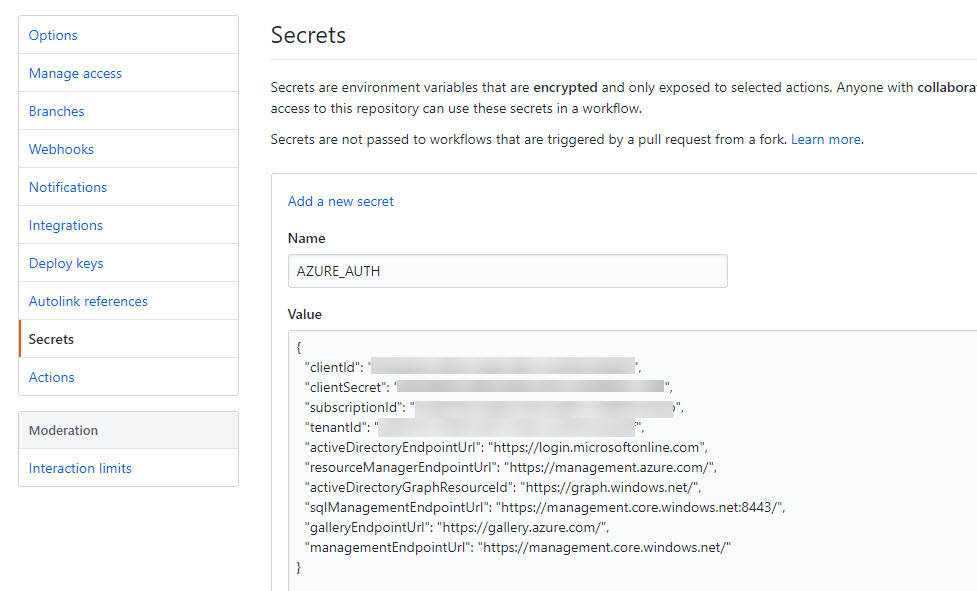Click the tenantId redacted value
The image size is (977, 591).
480,427
